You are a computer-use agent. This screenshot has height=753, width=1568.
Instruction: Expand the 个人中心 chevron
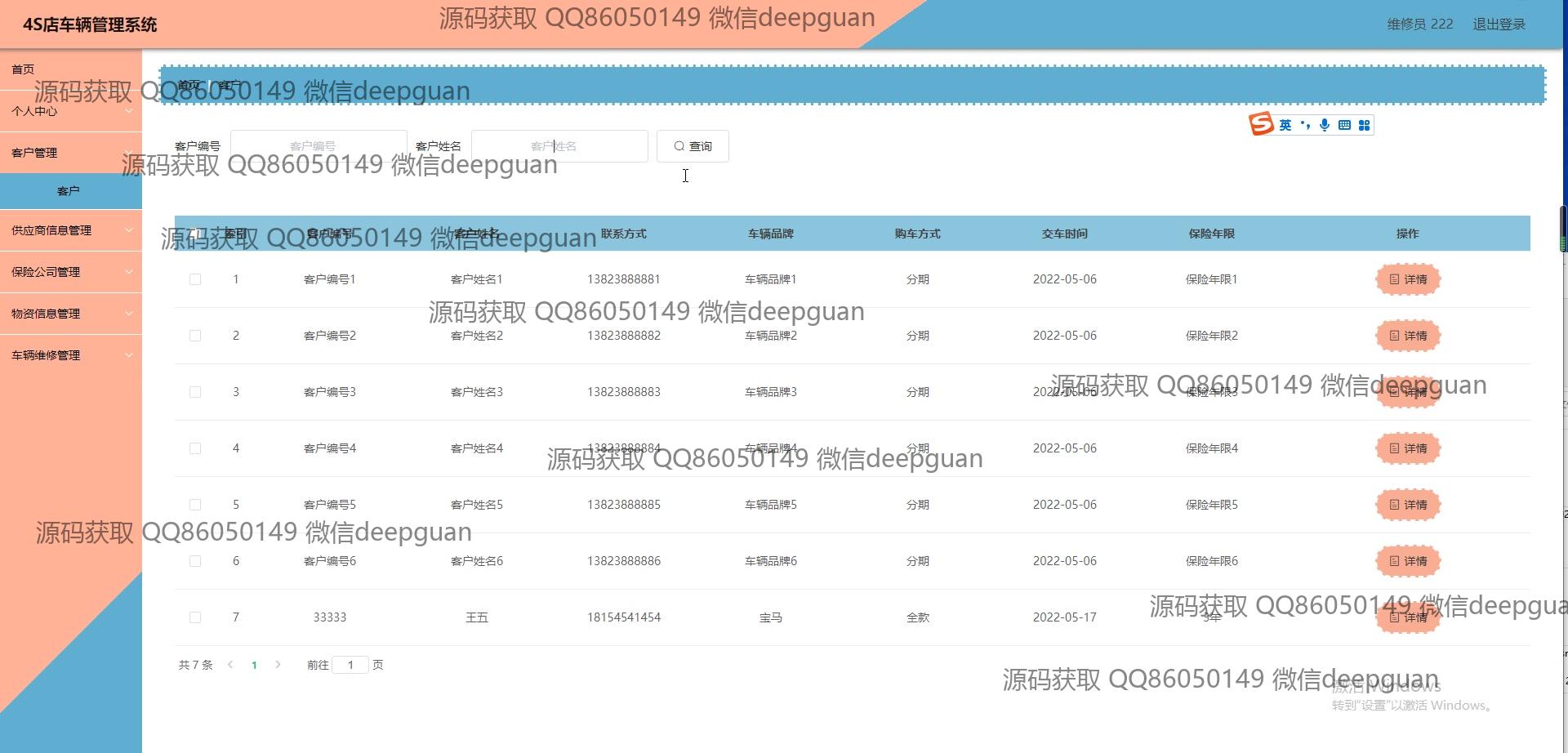tap(129, 111)
